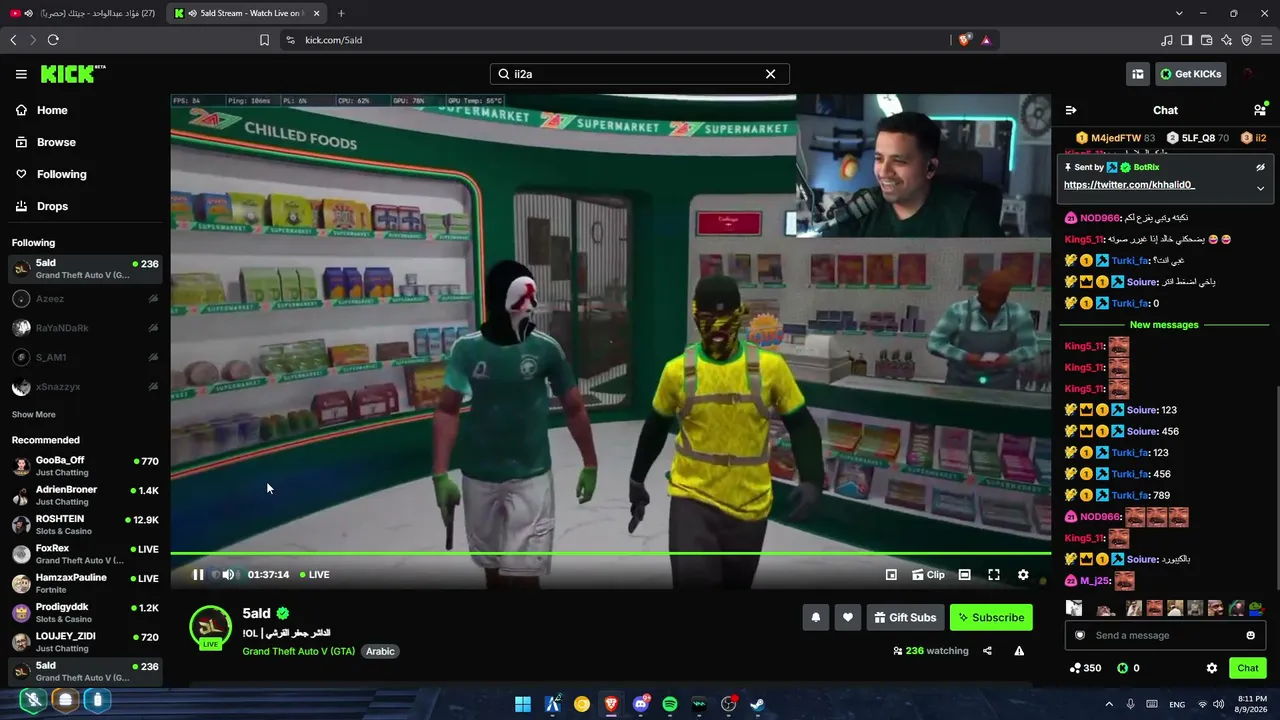Open Spotify from the taskbar
Image resolution: width=1280 pixels, height=720 pixels.
pos(670,704)
